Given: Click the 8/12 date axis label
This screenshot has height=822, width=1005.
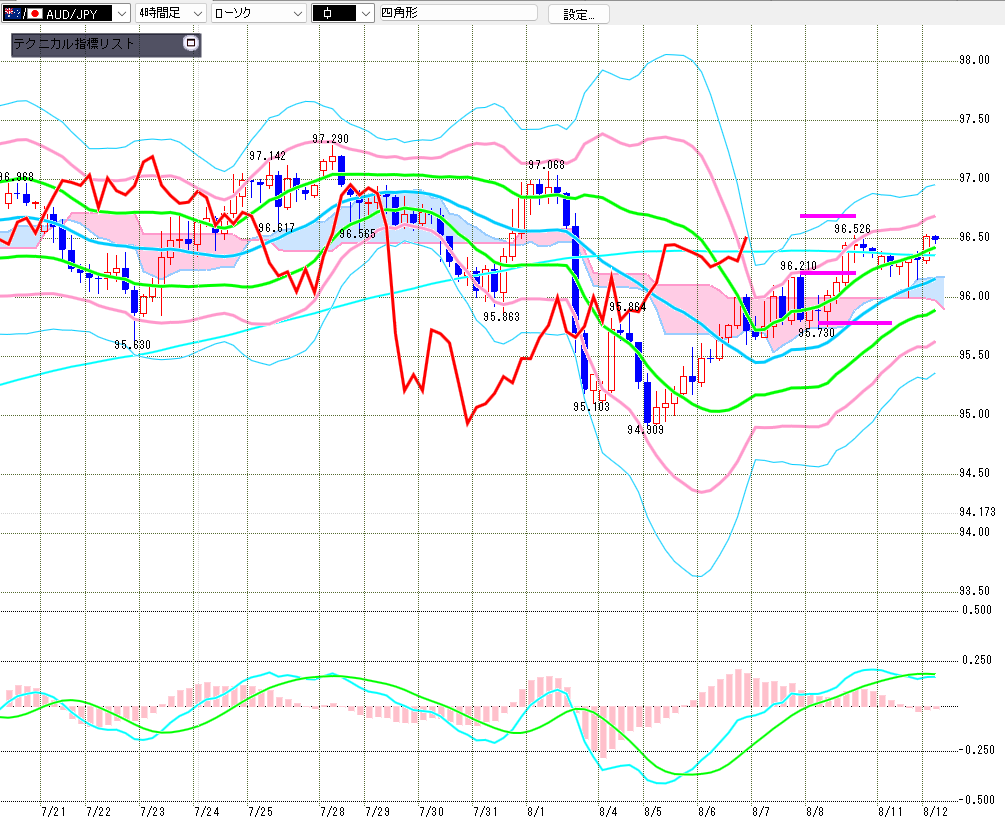Looking at the screenshot, I should [x=934, y=812].
